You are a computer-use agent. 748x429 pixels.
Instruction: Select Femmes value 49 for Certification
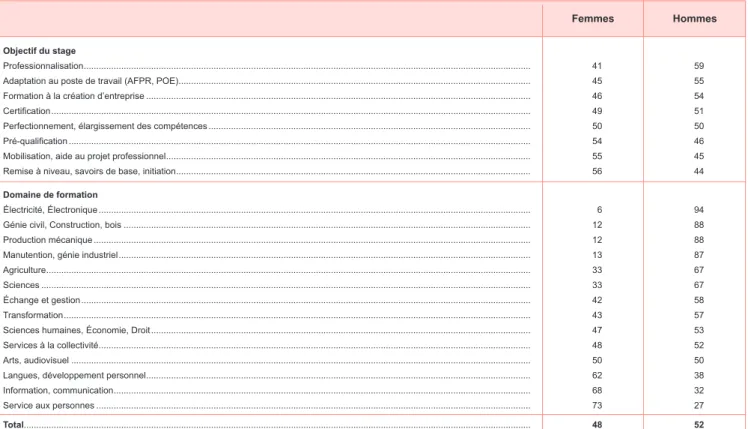(597, 111)
